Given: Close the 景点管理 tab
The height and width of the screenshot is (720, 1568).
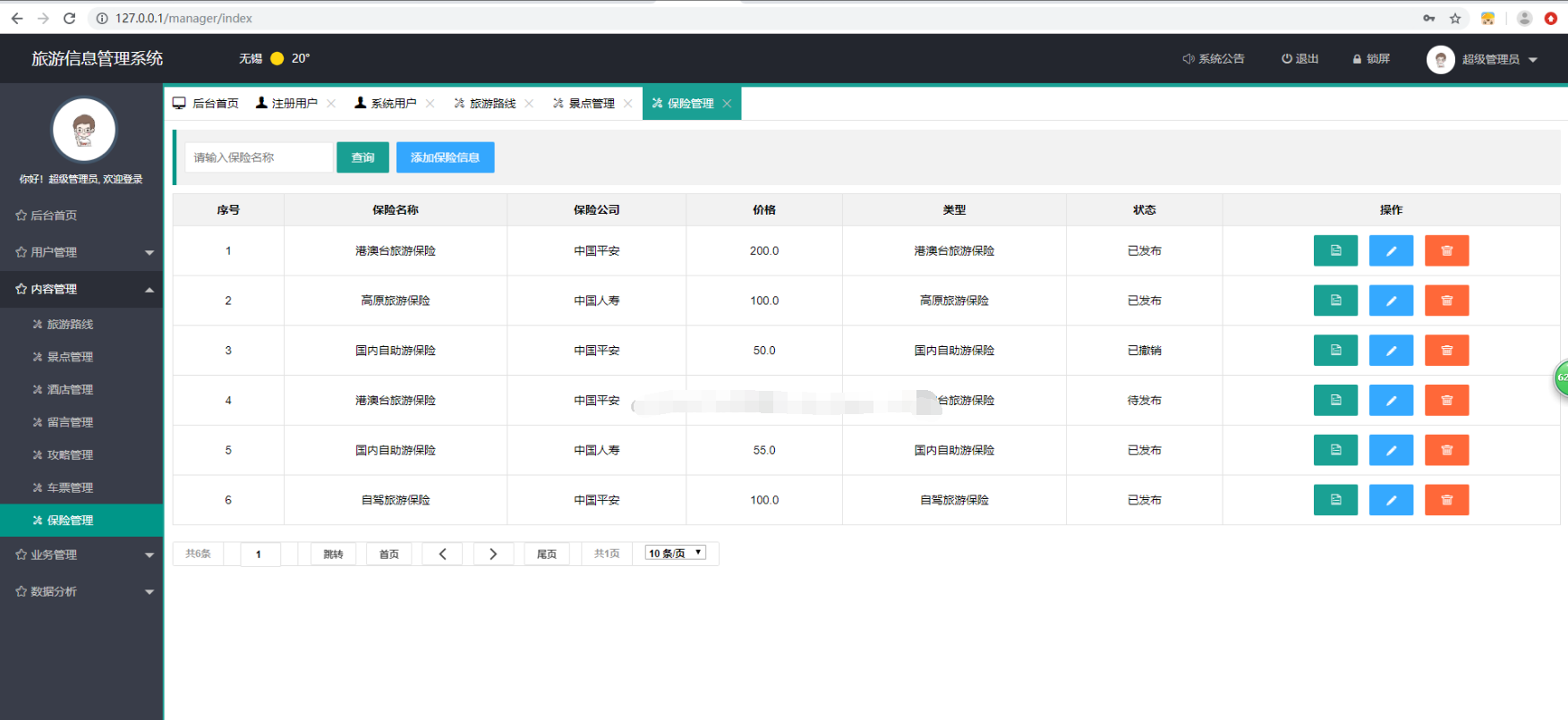Looking at the screenshot, I should tap(627, 104).
